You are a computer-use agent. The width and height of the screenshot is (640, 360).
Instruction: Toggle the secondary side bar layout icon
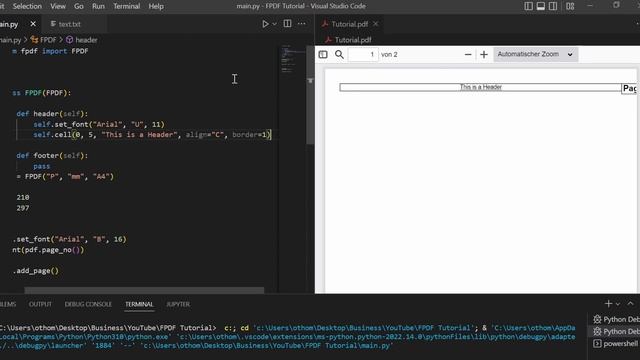(553, 6)
